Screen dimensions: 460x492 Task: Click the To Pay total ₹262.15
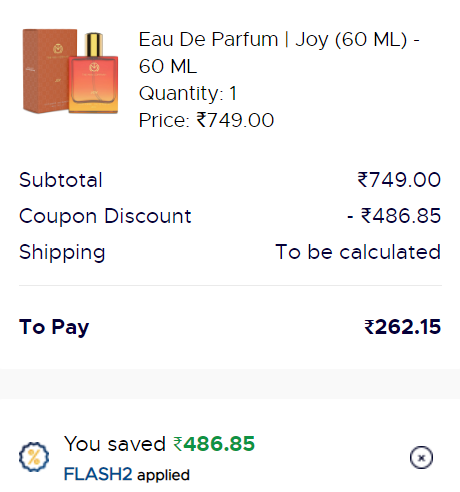pyautogui.click(x=403, y=327)
